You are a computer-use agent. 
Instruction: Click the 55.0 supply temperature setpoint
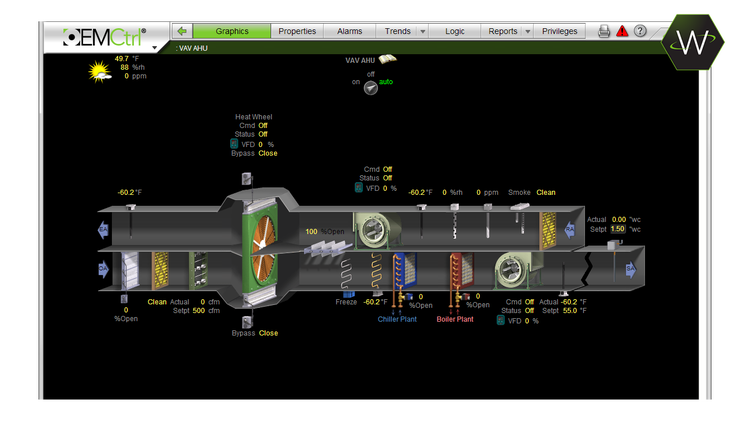(569, 311)
